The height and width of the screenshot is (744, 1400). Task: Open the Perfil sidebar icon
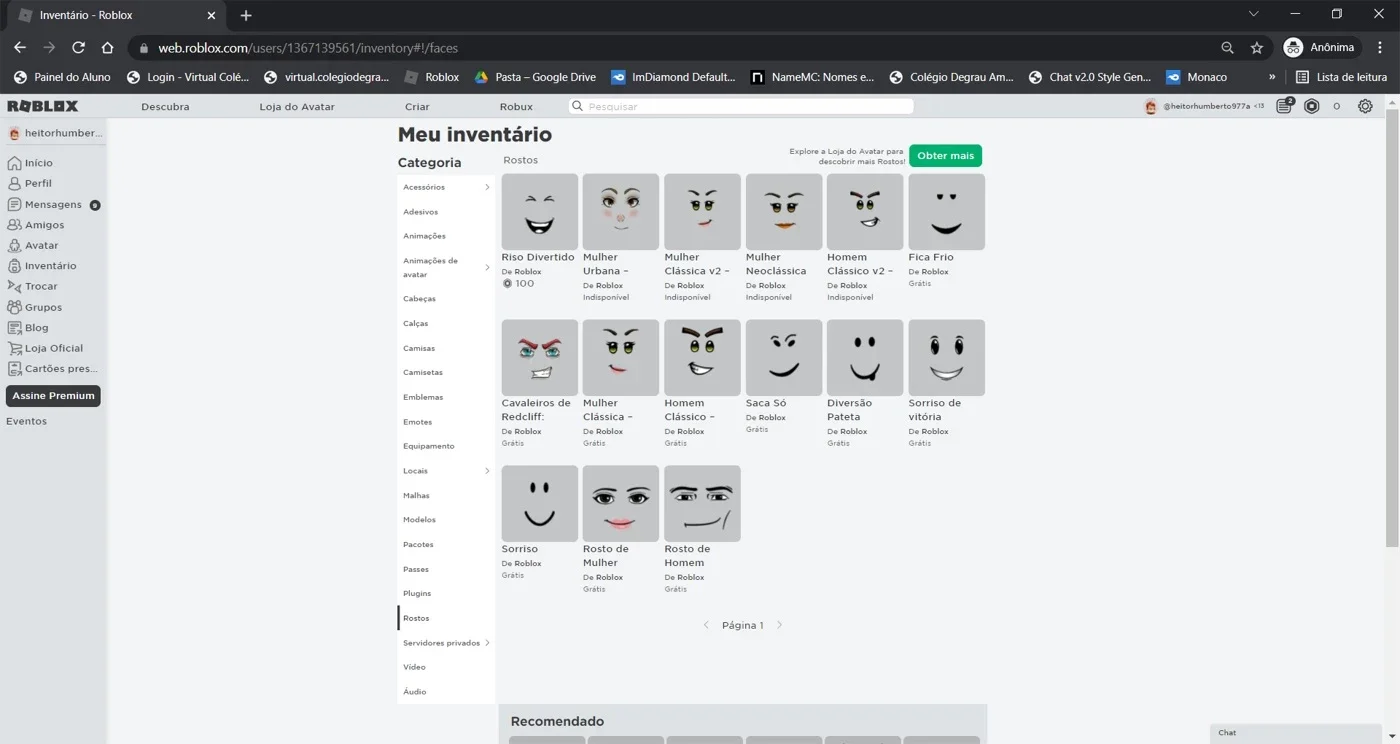pos(14,184)
